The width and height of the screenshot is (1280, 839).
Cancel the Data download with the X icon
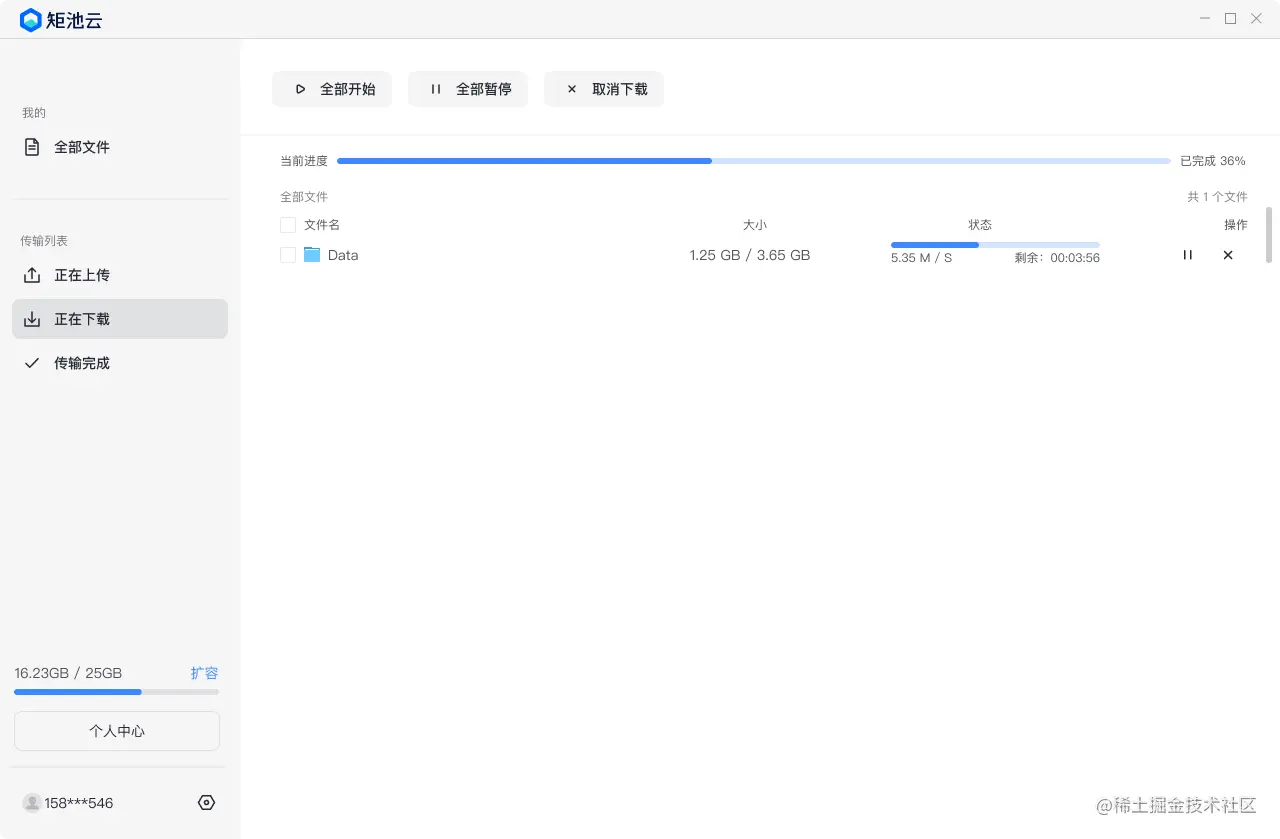(1228, 255)
